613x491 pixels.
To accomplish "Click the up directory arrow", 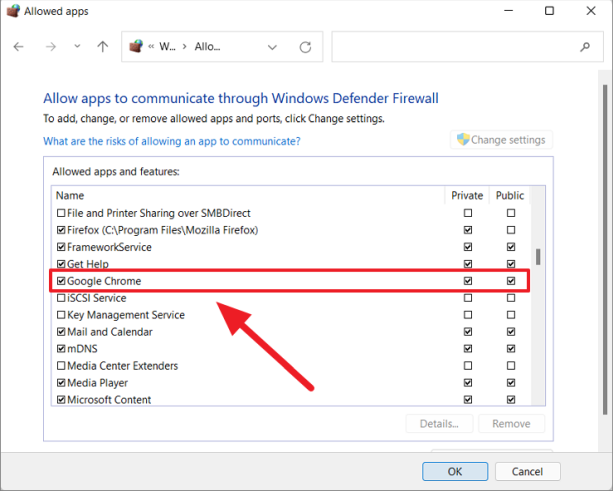I will tap(103, 47).
